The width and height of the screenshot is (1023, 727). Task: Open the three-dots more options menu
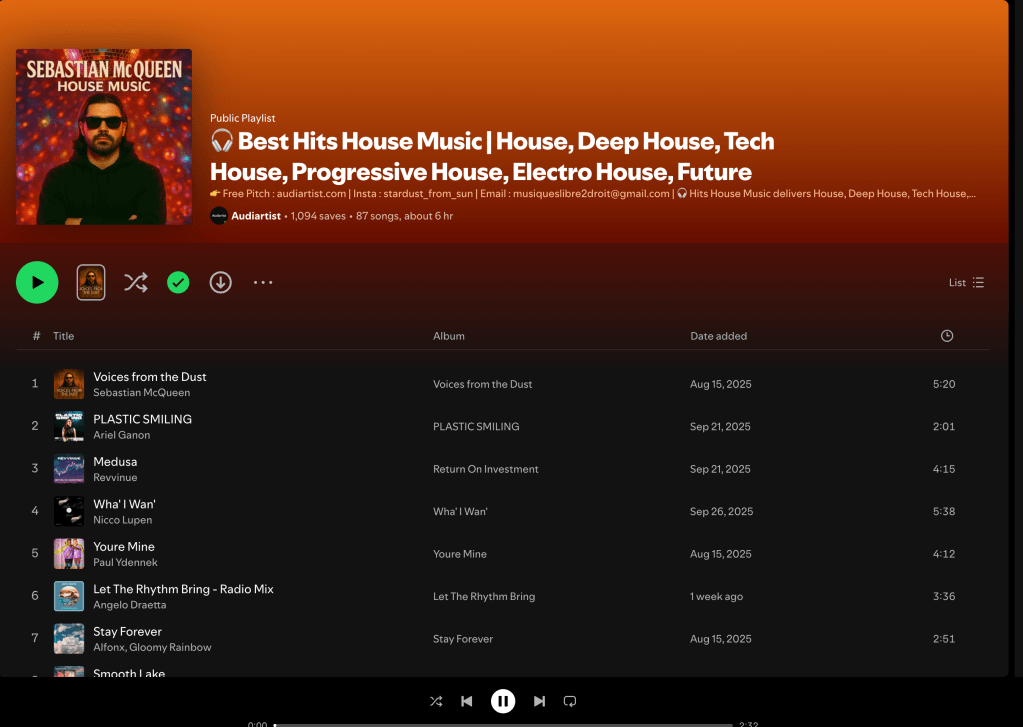263,283
